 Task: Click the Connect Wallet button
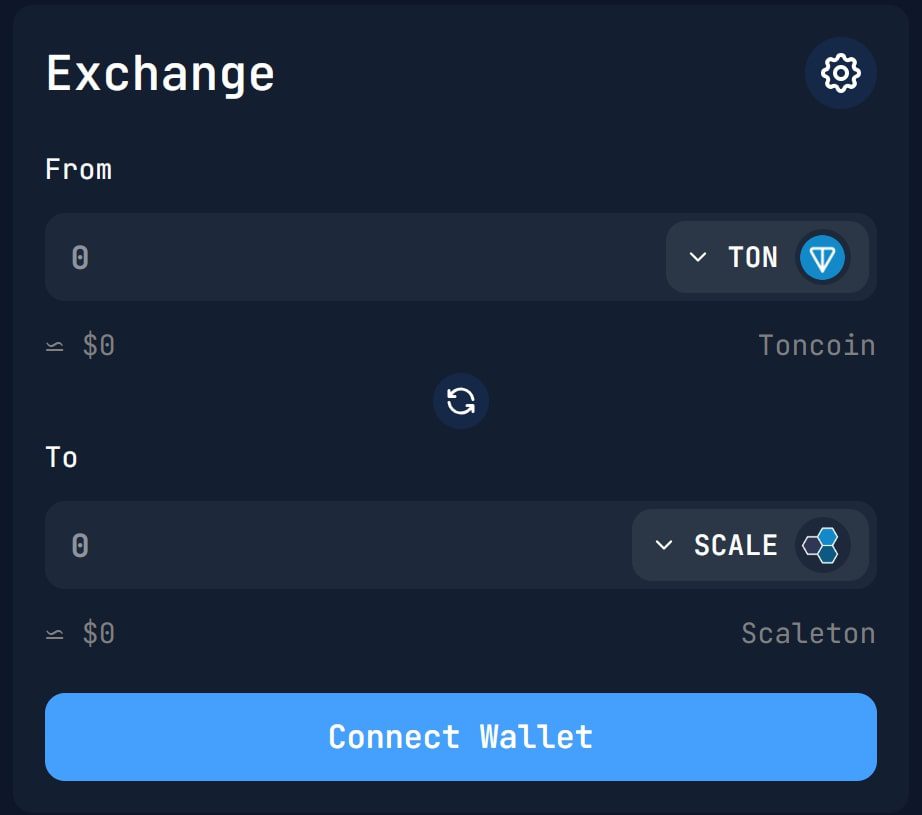pos(461,737)
